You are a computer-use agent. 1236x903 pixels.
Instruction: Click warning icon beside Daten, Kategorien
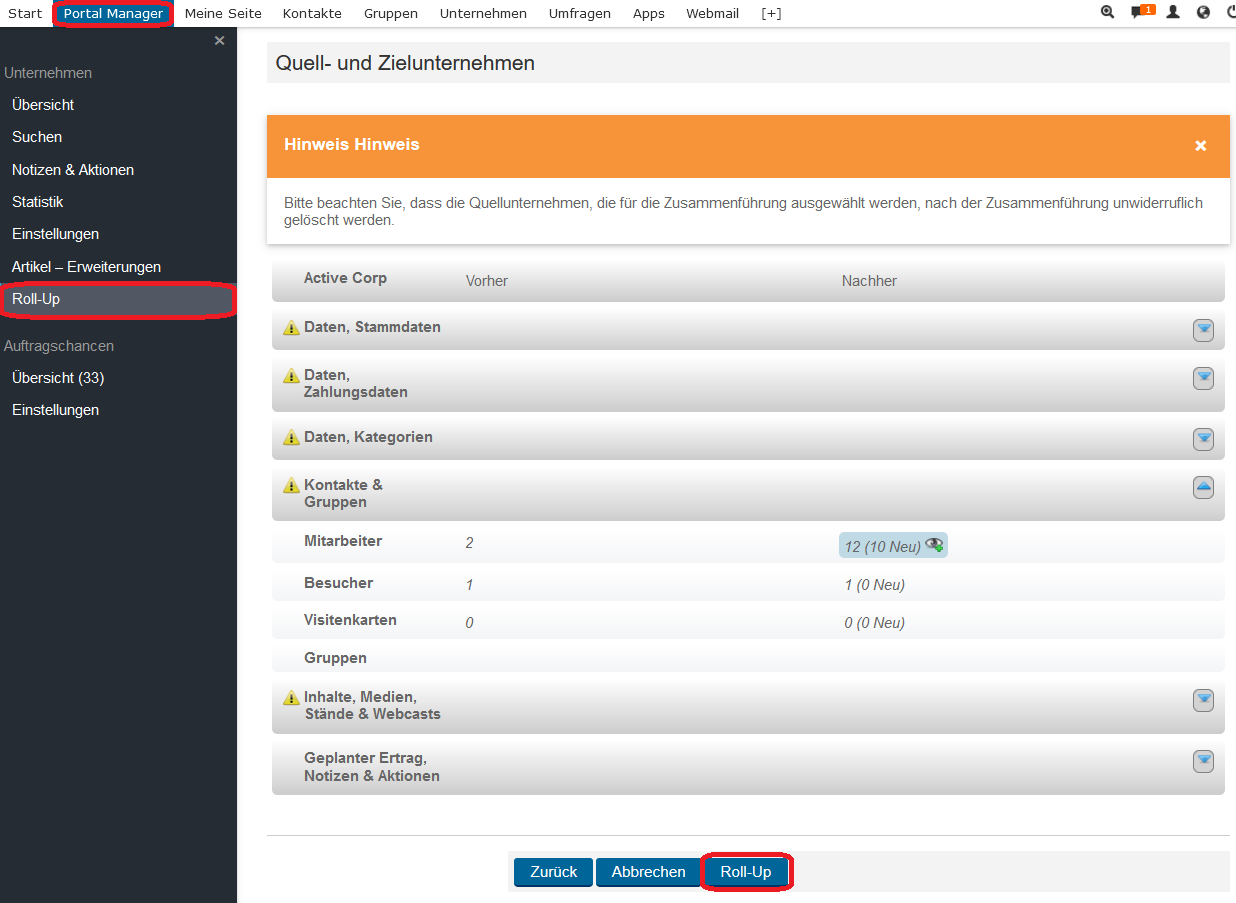pyautogui.click(x=291, y=438)
